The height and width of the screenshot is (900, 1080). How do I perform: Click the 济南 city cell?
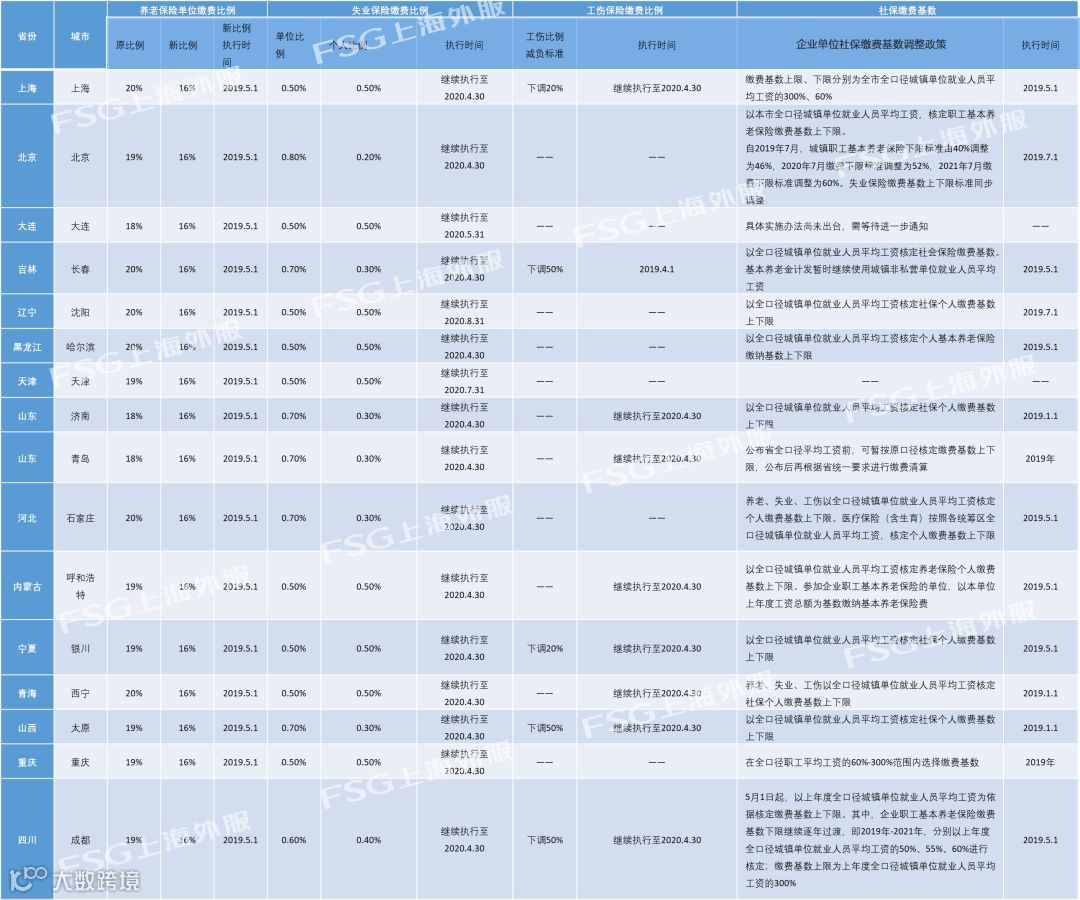80,416
